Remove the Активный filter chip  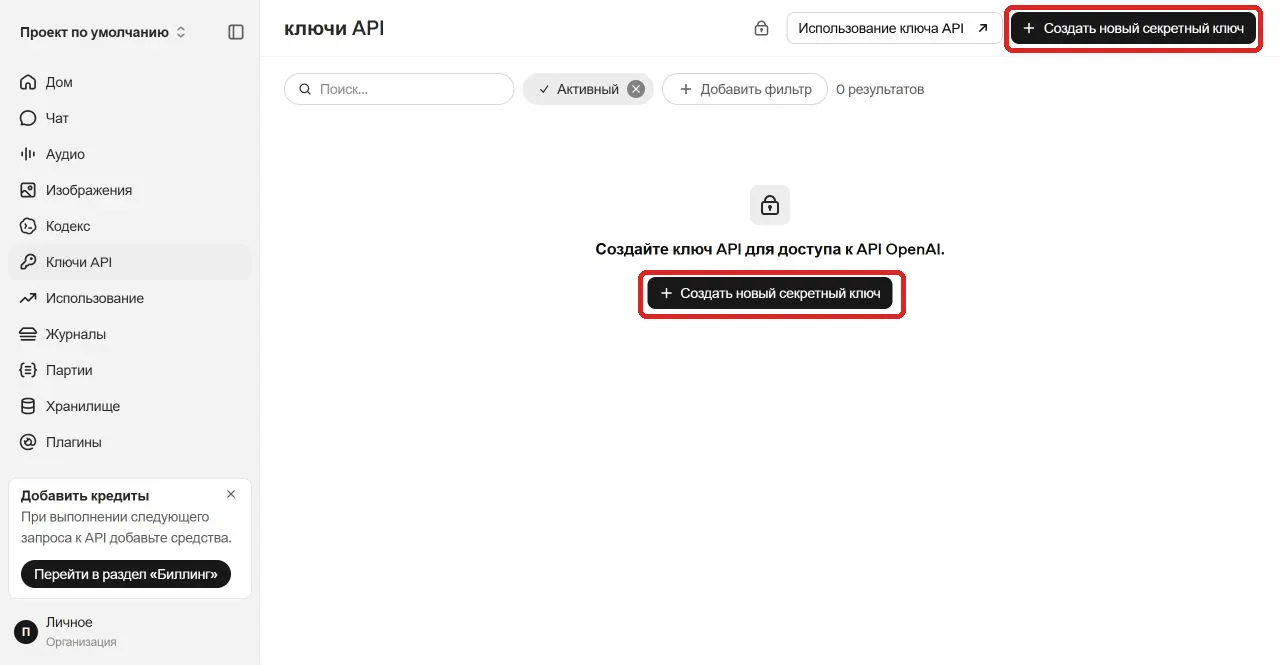(636, 89)
